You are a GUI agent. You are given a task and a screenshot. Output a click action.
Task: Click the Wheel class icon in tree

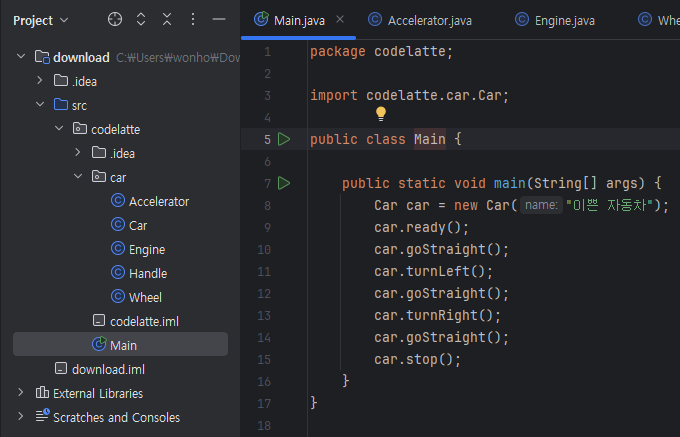point(118,296)
